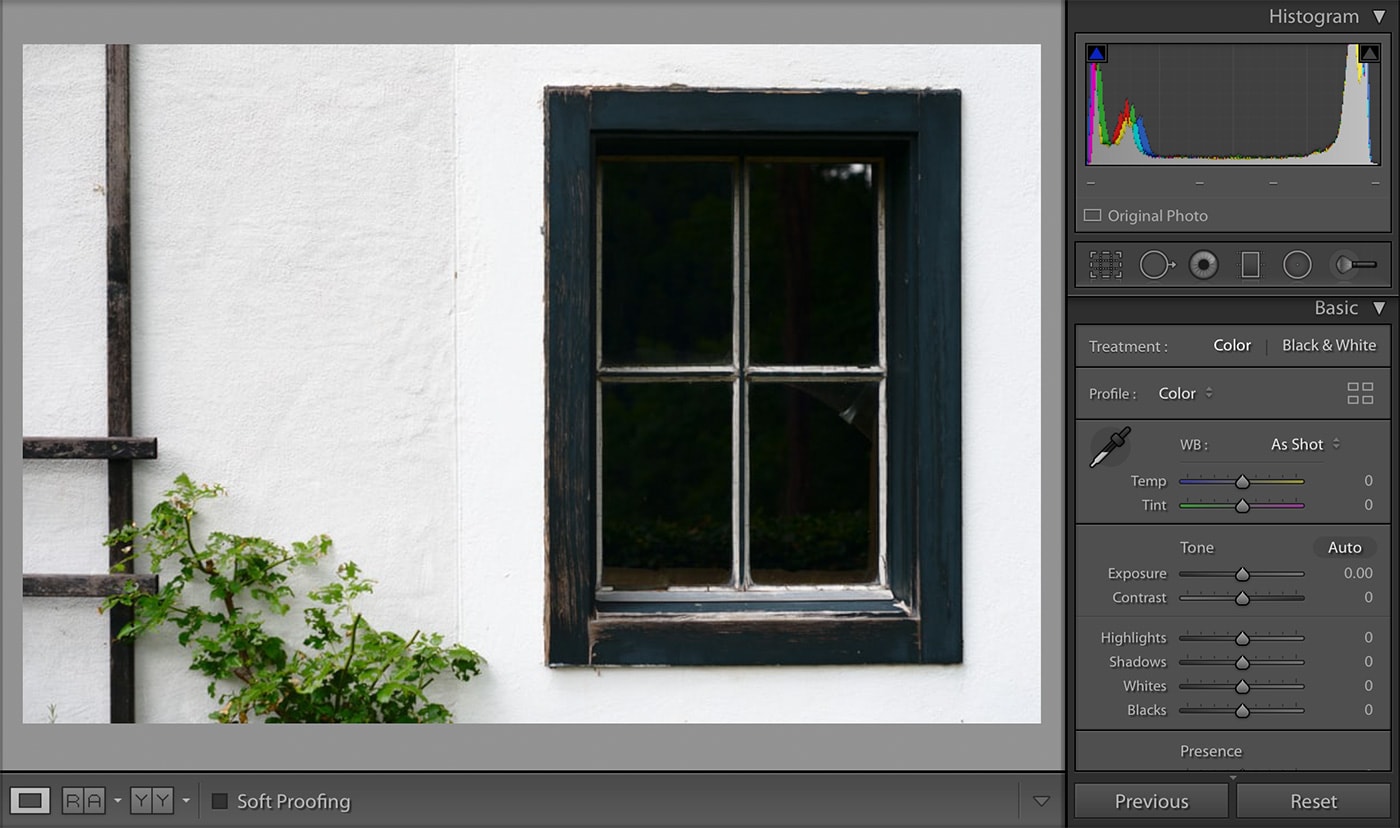The width and height of the screenshot is (1400, 828).
Task: Enable the Soft Proofing checkbox
Action: [x=220, y=801]
